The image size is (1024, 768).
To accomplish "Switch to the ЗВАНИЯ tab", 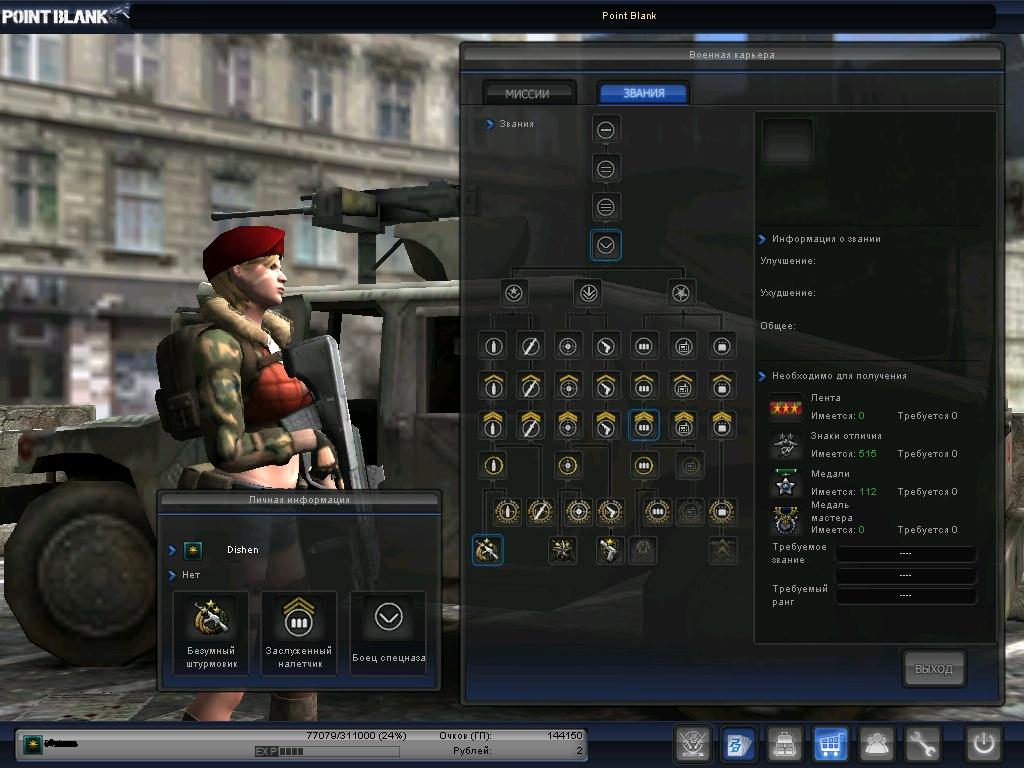I will [643, 93].
